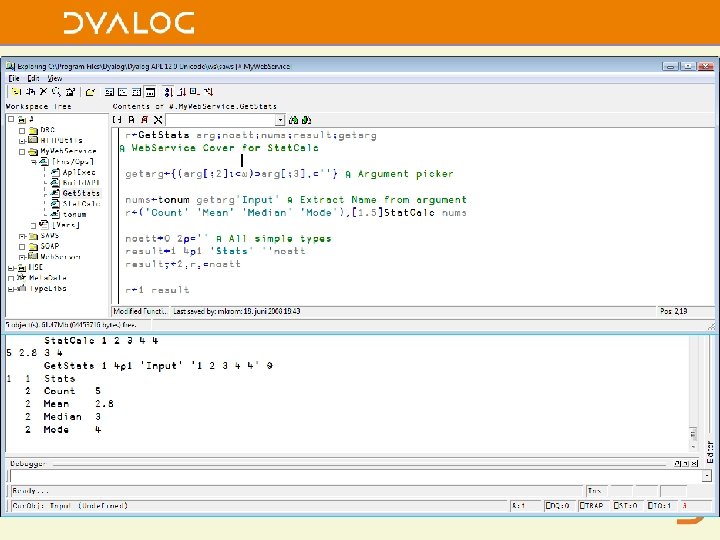
Task: Collapse the [Fns/Ops] tree node
Action: pos(33,162)
